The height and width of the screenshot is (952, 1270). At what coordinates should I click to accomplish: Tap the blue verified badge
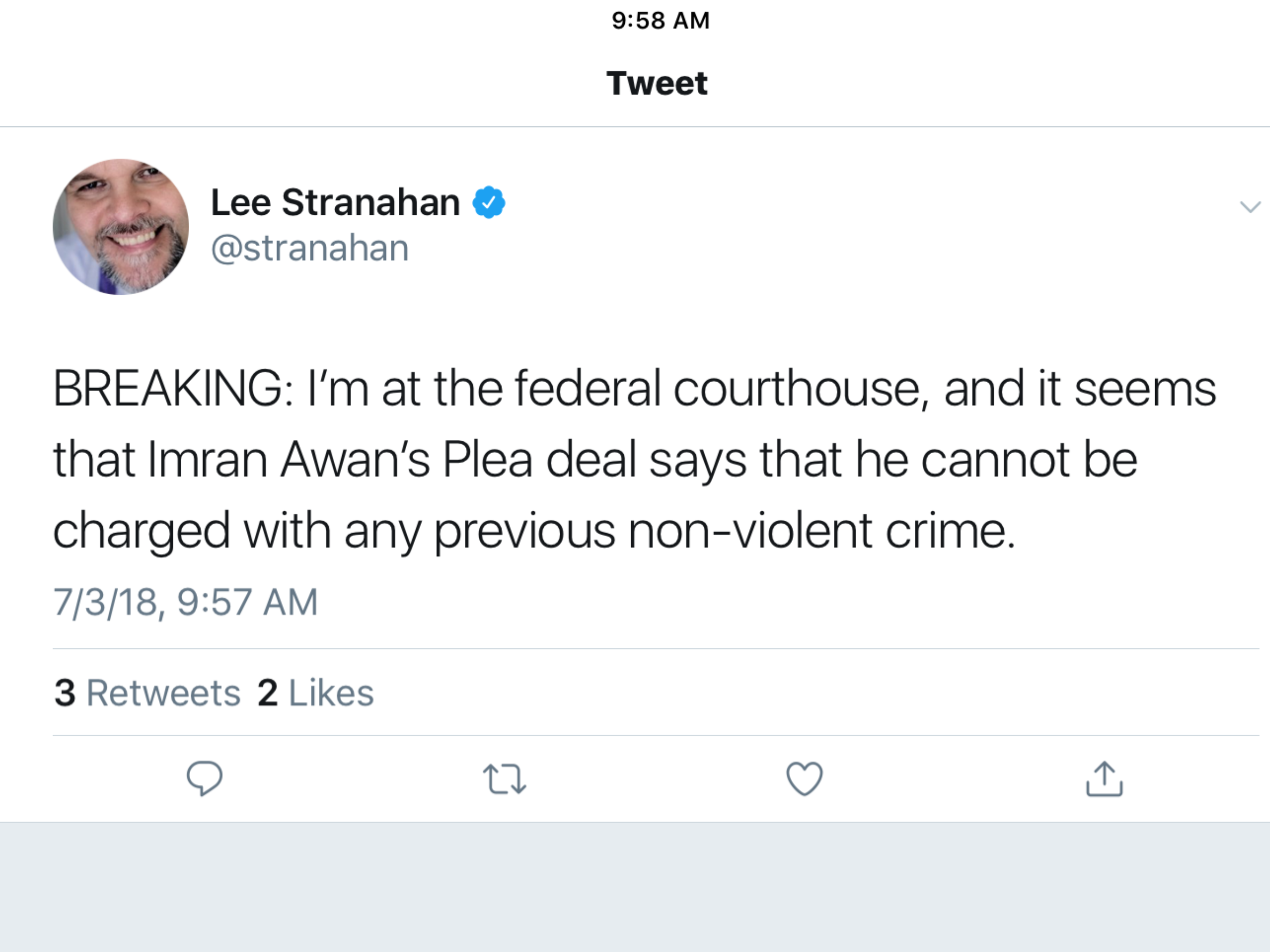point(489,202)
